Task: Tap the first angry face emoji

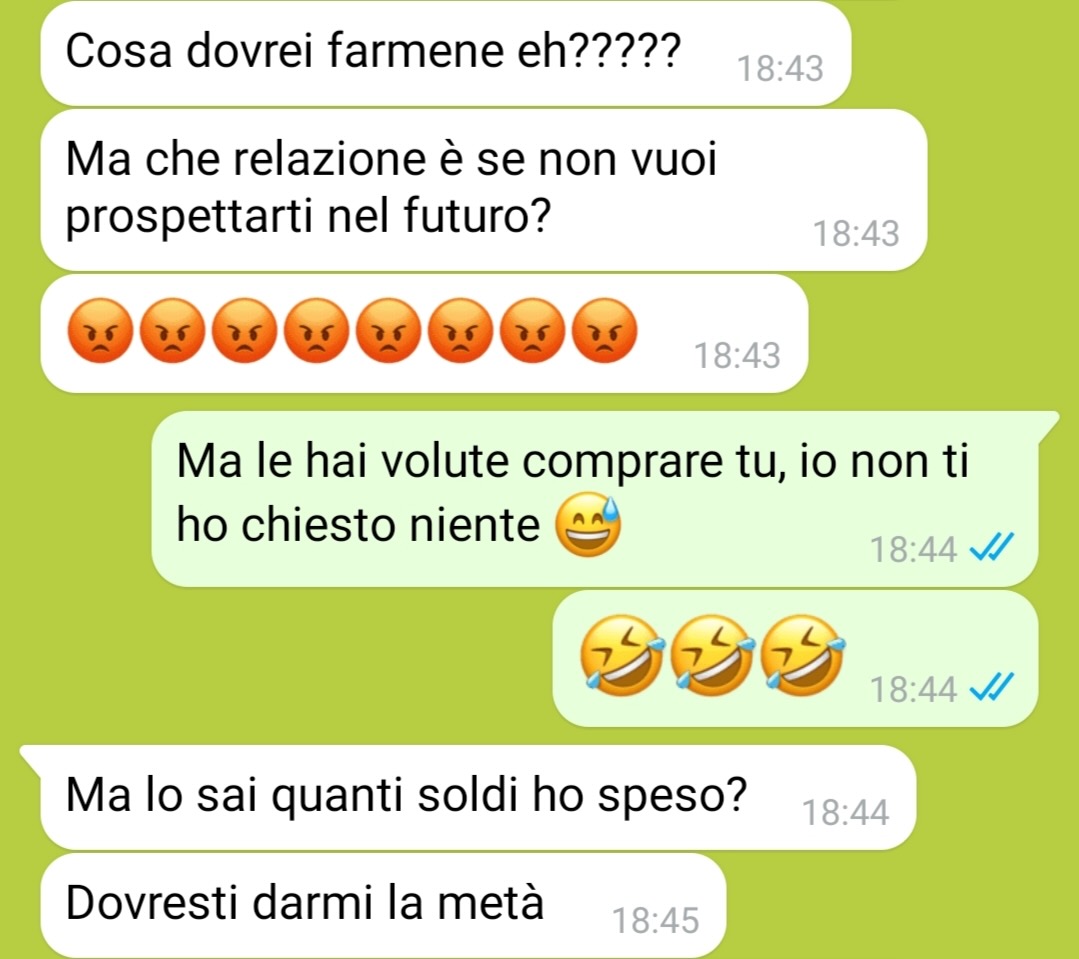Action: coord(100,331)
